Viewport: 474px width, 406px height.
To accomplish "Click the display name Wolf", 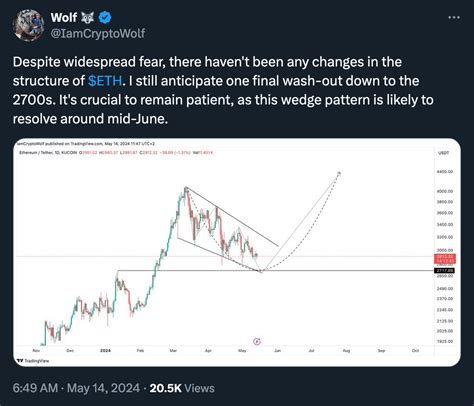I will click(x=64, y=17).
